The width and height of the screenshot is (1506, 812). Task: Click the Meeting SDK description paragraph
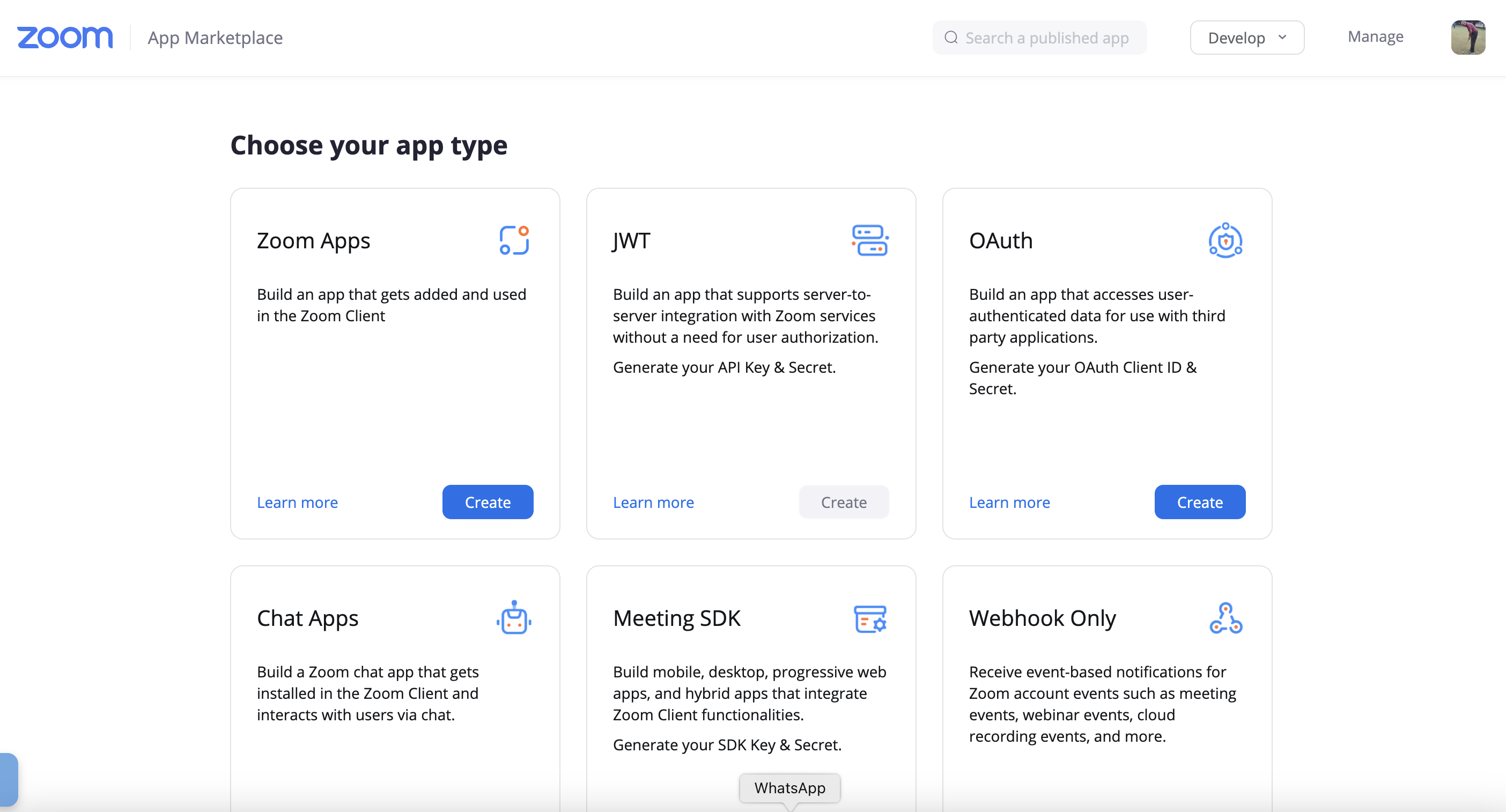coord(749,693)
